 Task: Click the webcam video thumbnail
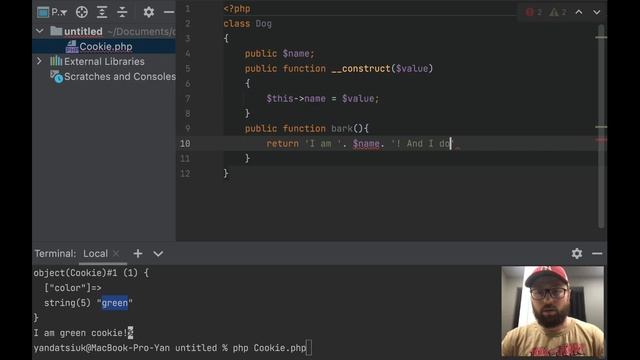[x=552, y=311]
